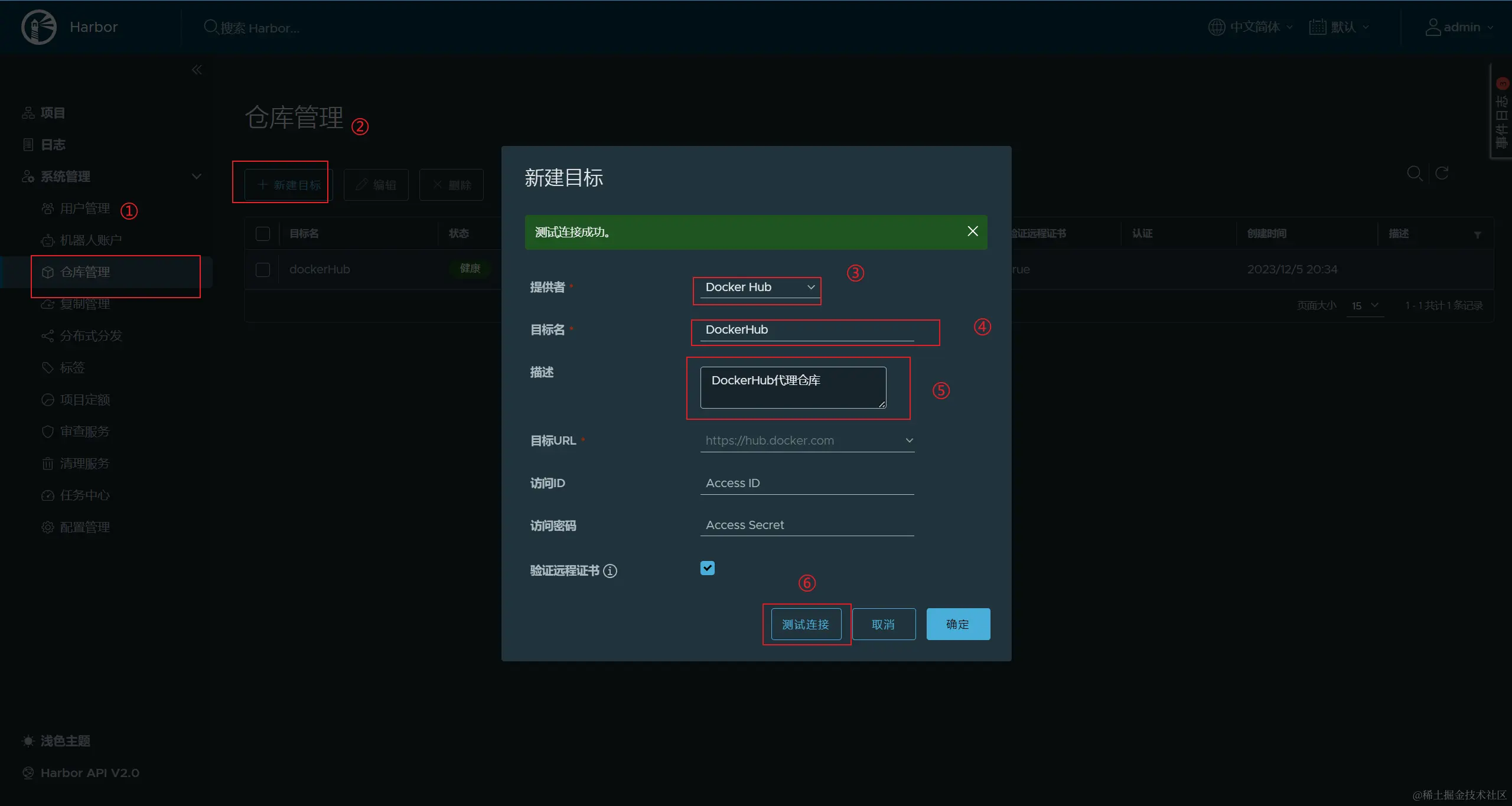
Task: Click the Harbor lighthouse logo icon
Action: (39, 27)
